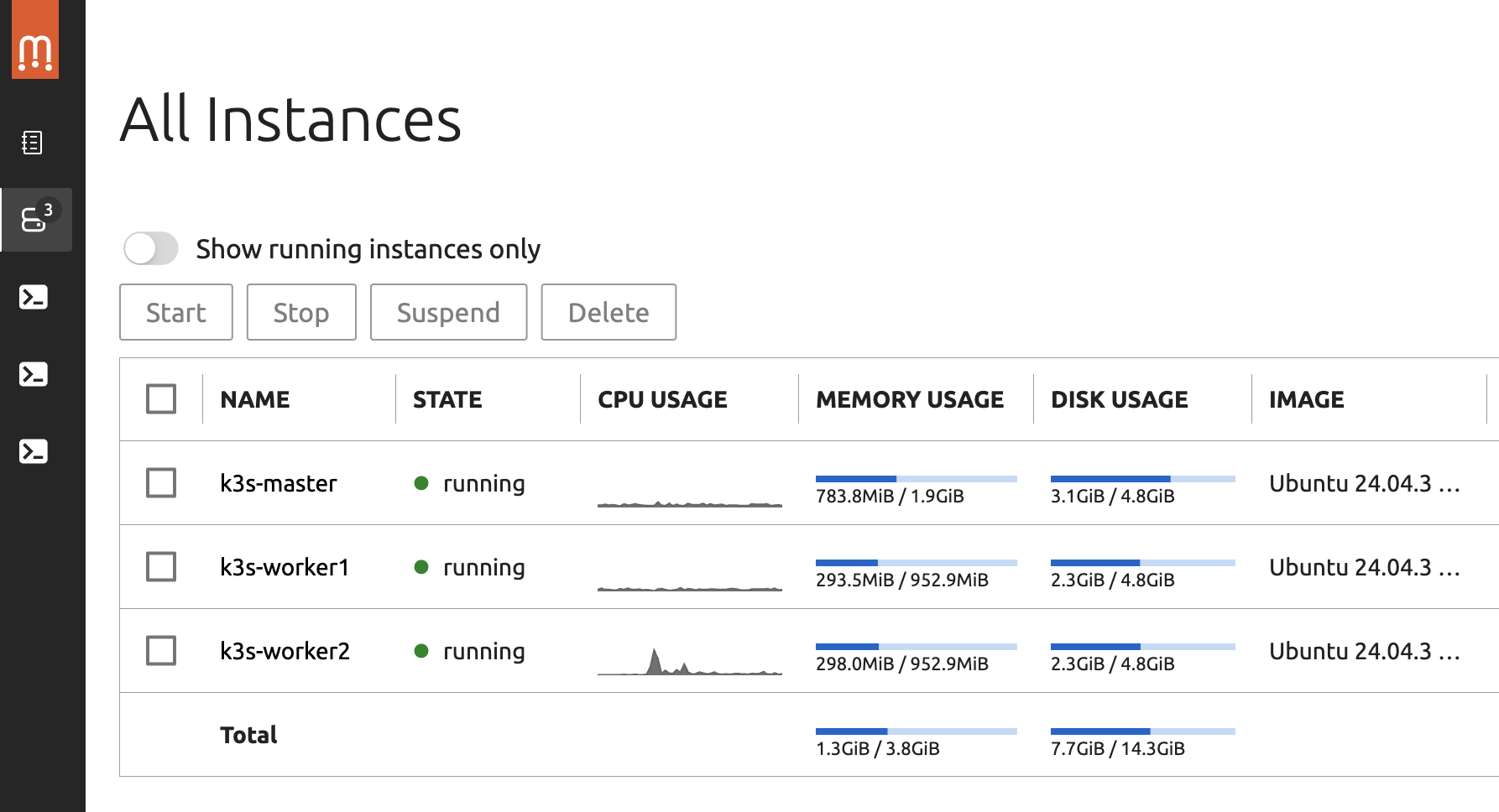This screenshot has width=1499, height=812.
Task: Toggle Show running instances only switch
Action: (151, 248)
